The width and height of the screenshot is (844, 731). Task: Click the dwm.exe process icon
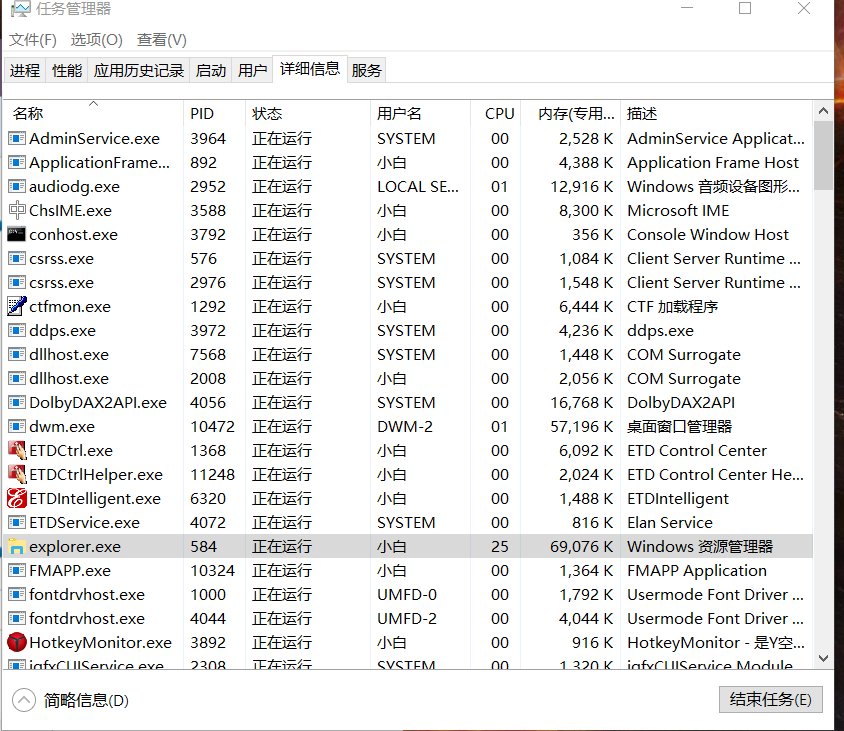pyautogui.click(x=17, y=427)
